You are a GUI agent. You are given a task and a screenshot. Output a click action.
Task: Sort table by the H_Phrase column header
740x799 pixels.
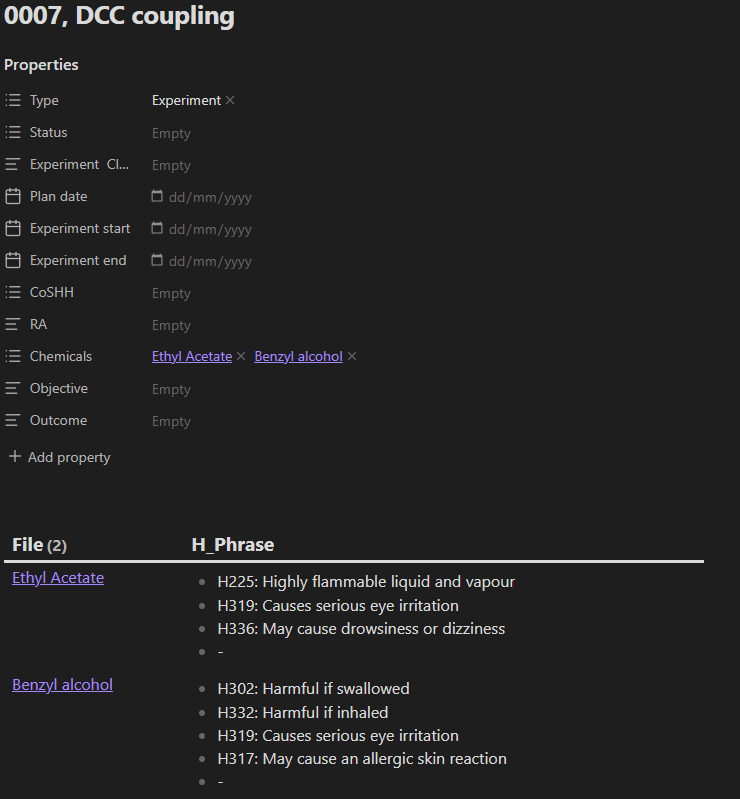click(232, 545)
